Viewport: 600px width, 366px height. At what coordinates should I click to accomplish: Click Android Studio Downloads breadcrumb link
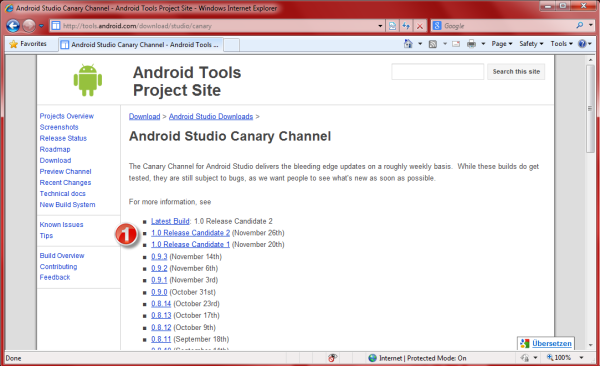tap(211, 116)
